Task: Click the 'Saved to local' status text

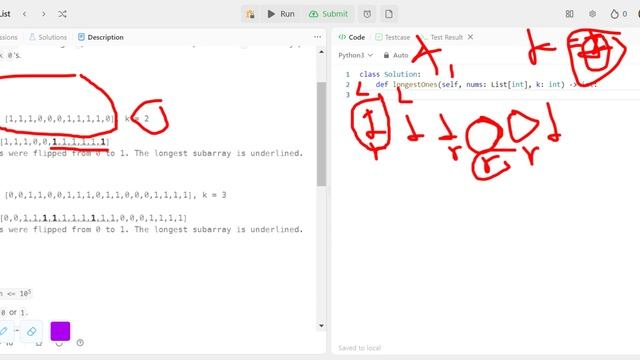Action: pyautogui.click(x=360, y=348)
